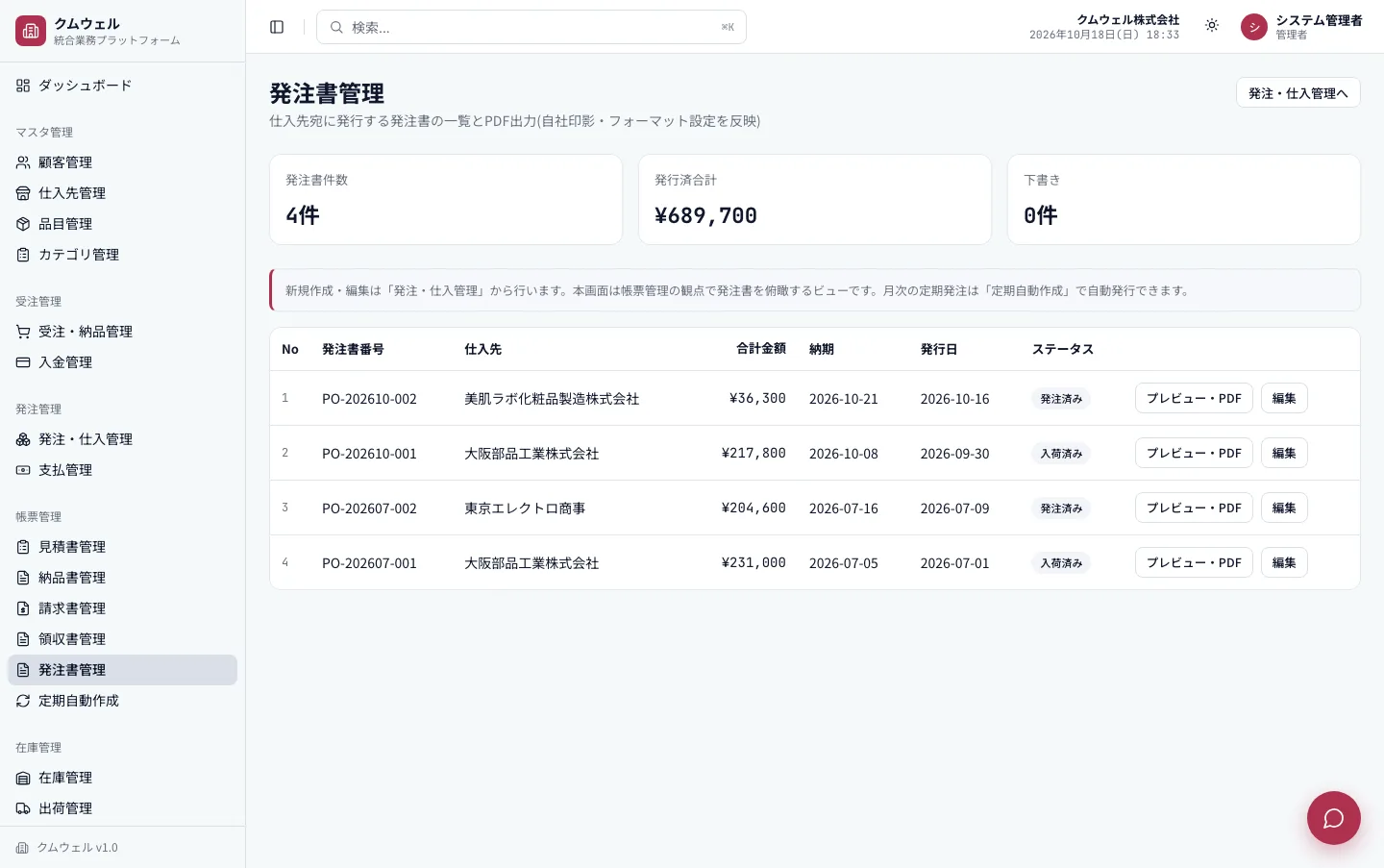Viewport: 1384px width, 868px height.
Task: Click the カテゴリ管理 clipboard icon
Action: click(x=23, y=255)
